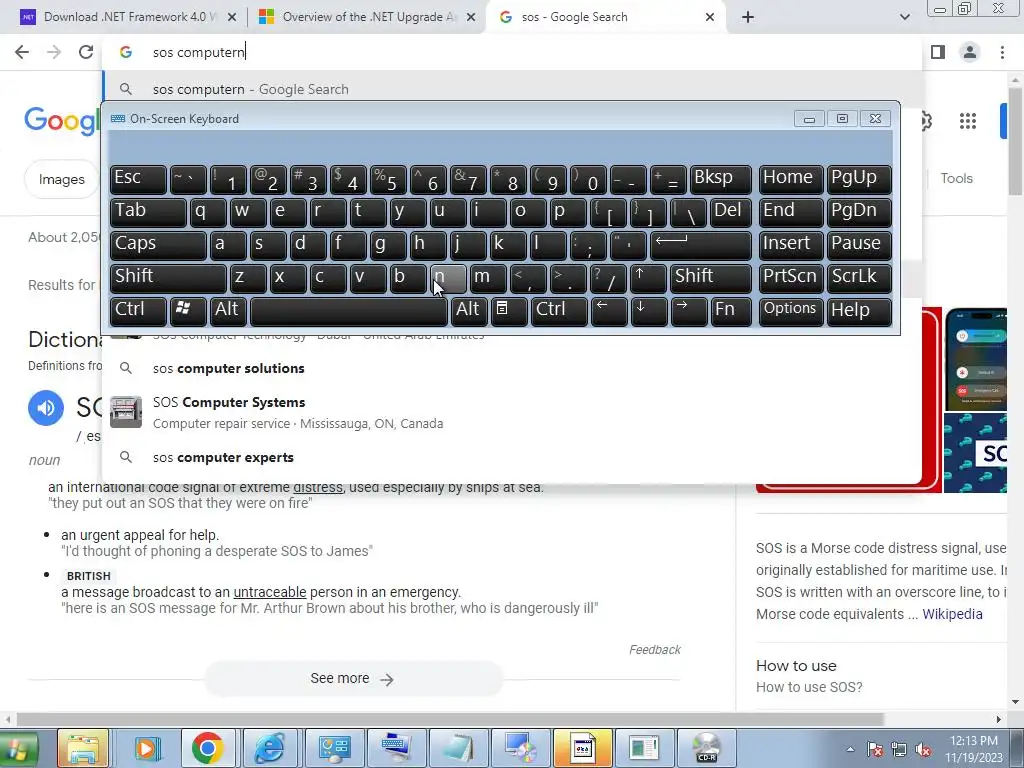The width and height of the screenshot is (1024, 768).
Task: Launch Internet Explorer from taskbar
Action: click(270, 748)
